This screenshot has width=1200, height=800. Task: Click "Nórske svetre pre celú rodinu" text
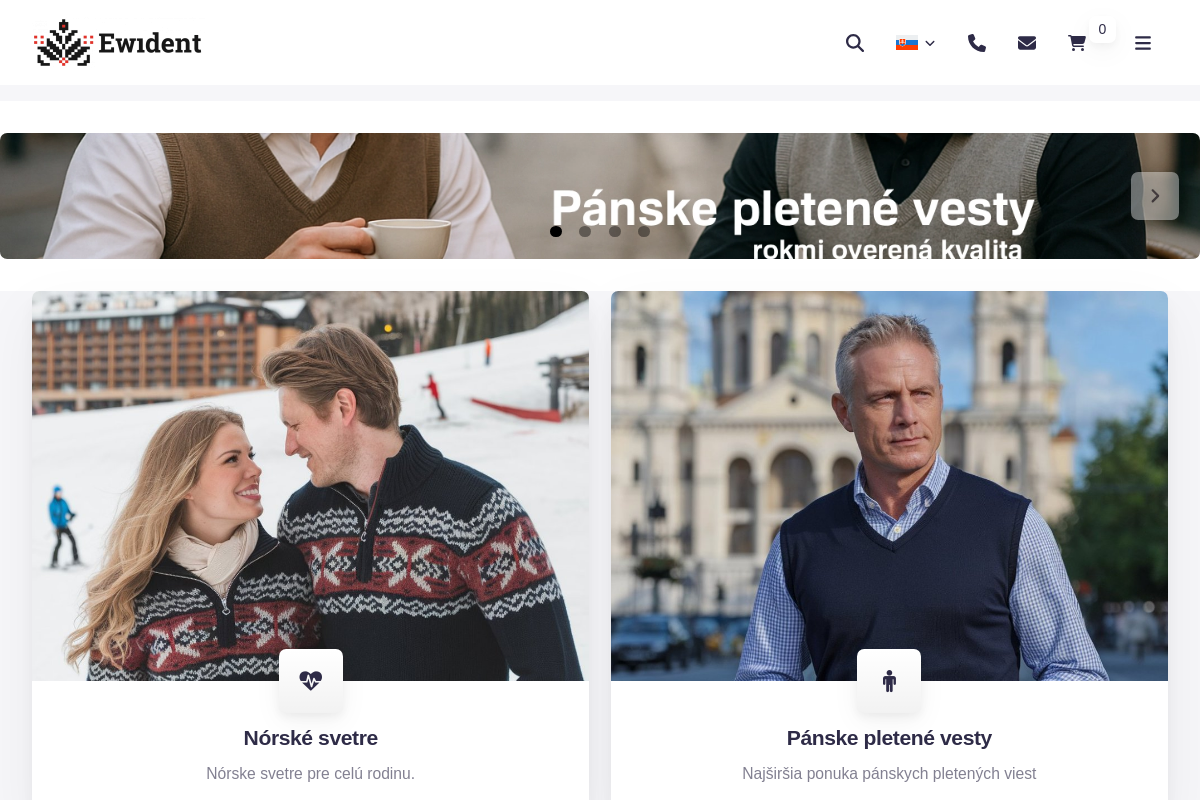pos(311,774)
